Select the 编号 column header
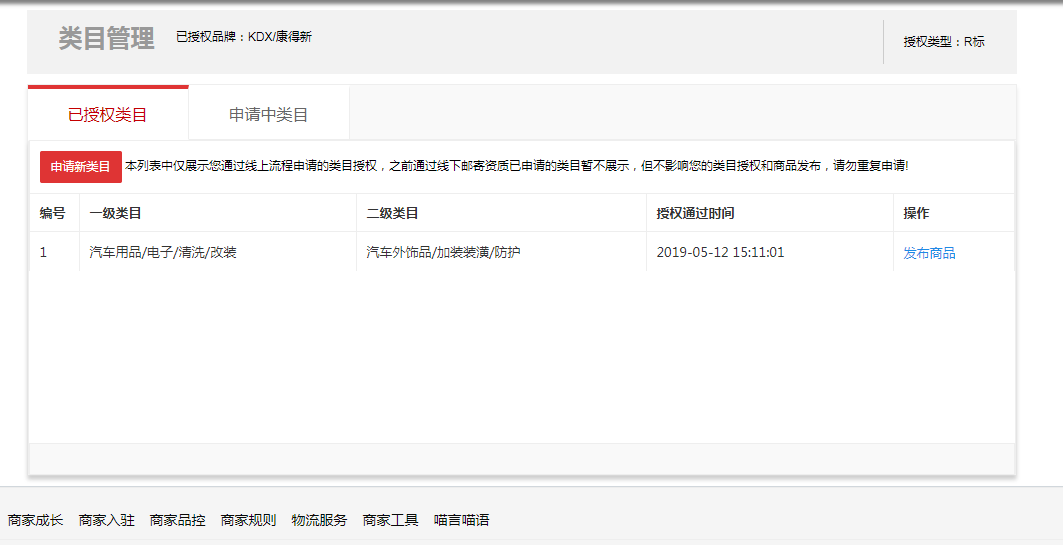1063x545 pixels. pyautogui.click(x=54, y=213)
